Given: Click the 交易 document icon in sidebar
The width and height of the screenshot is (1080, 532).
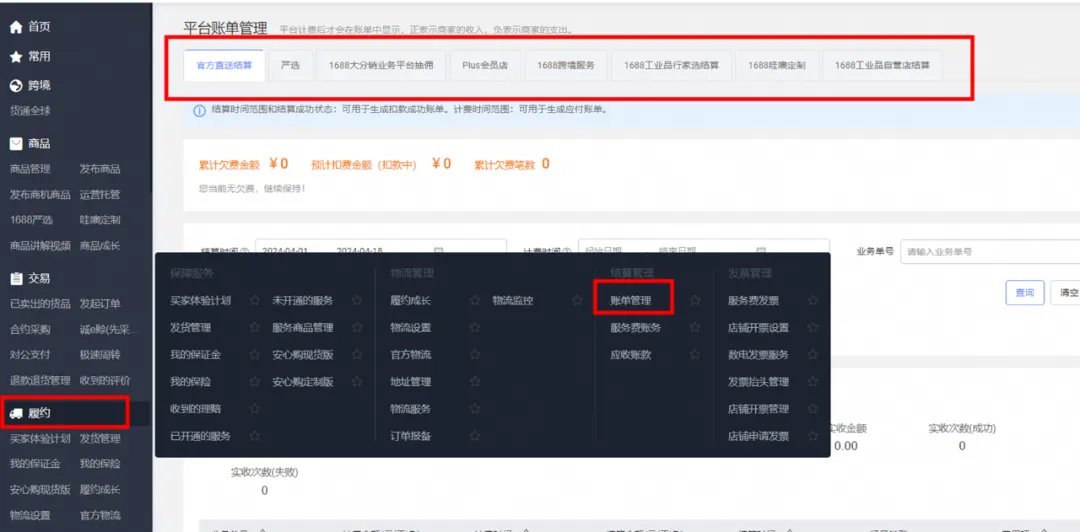Looking at the screenshot, I should pyautogui.click(x=15, y=279).
